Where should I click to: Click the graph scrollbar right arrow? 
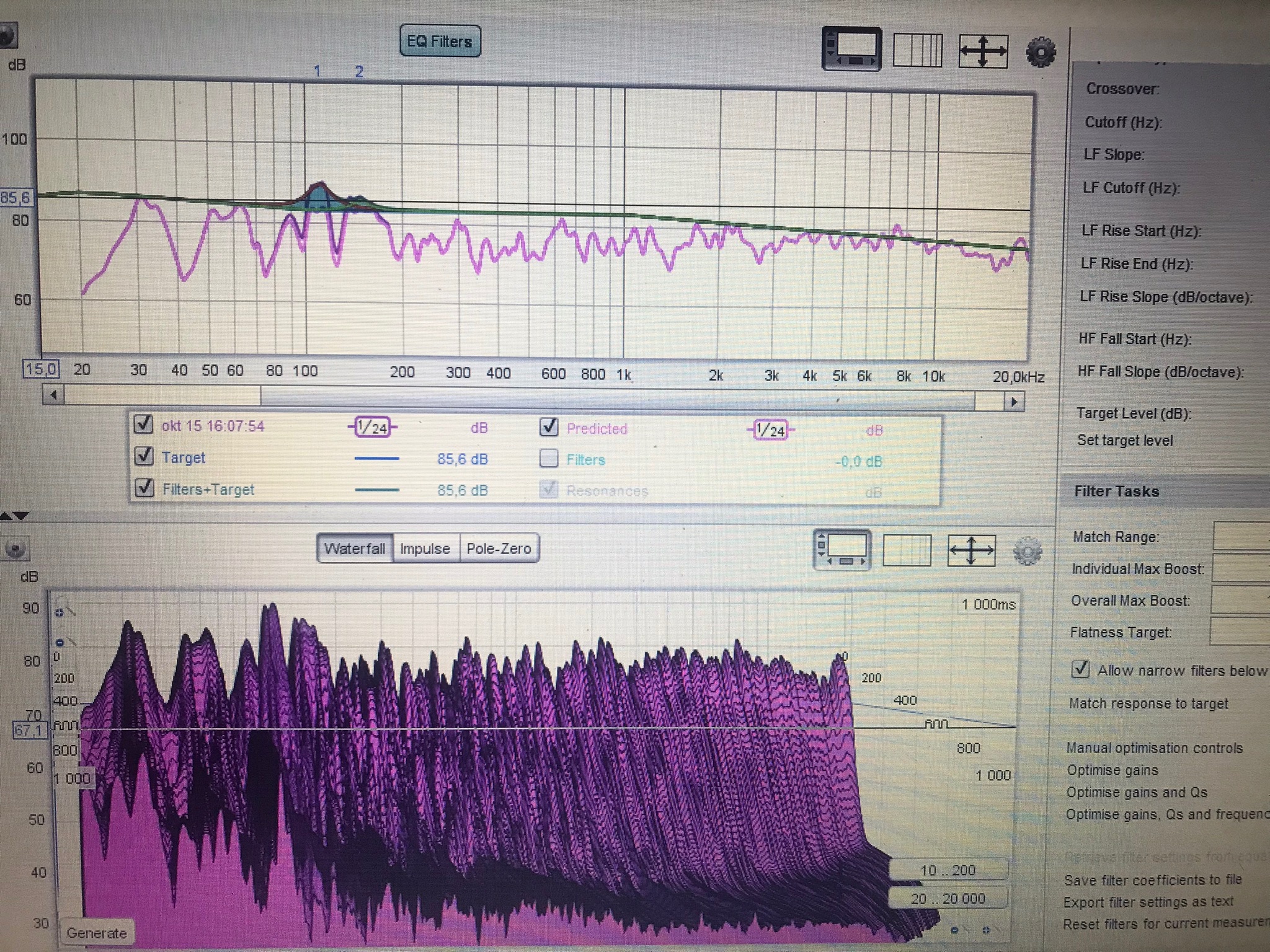pos(1014,402)
